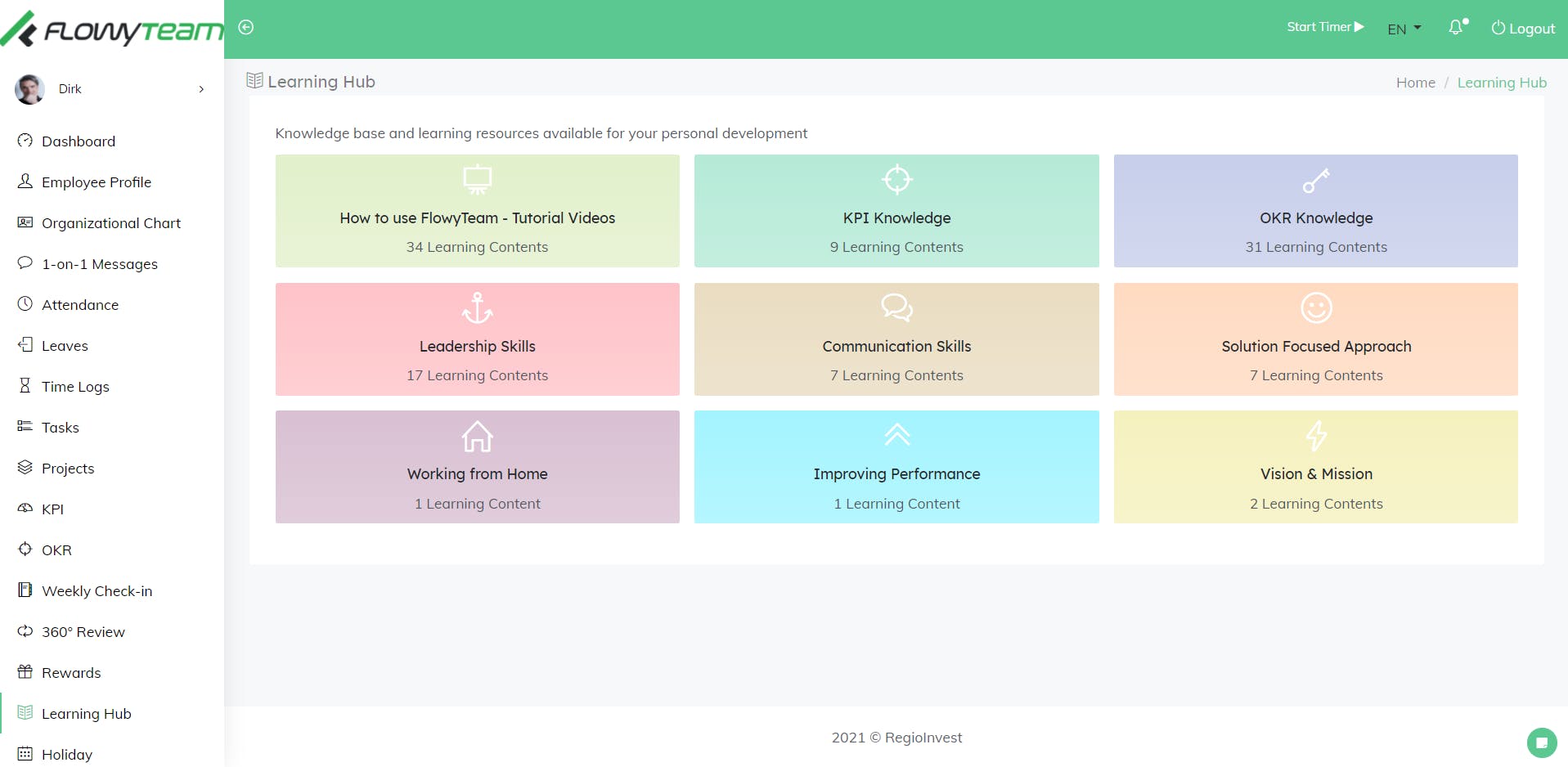Image resolution: width=1568 pixels, height=767 pixels.
Task: Follow the Home breadcrumb link
Action: tap(1415, 83)
